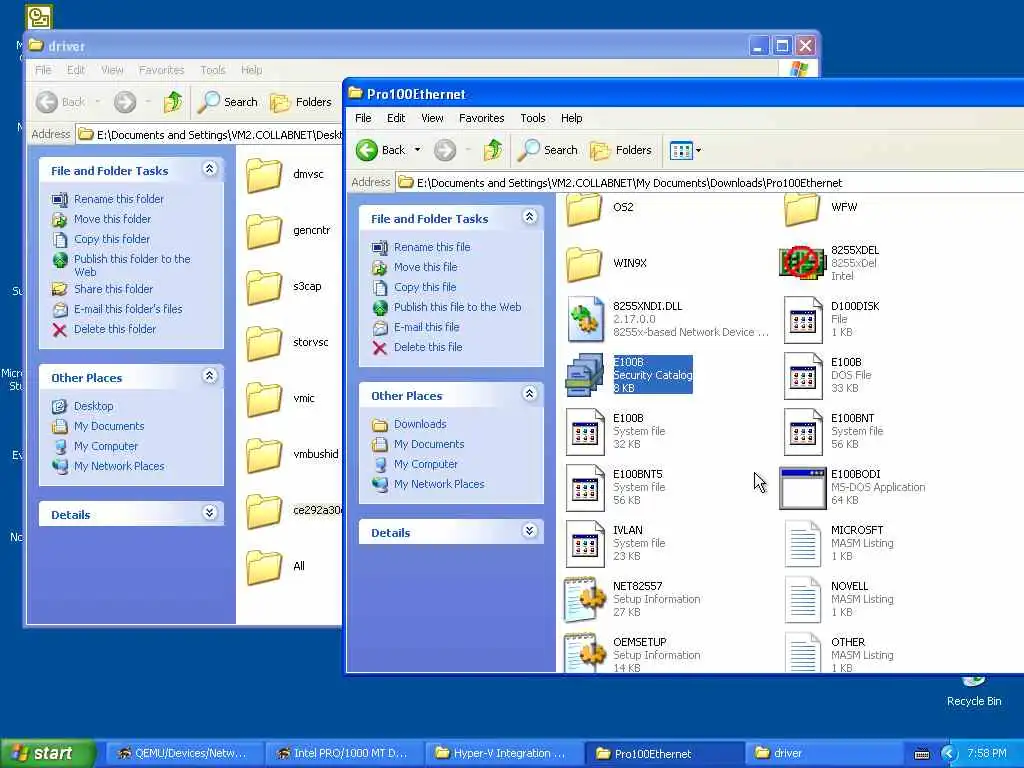Click Delete this file link

pyautogui.click(x=428, y=347)
